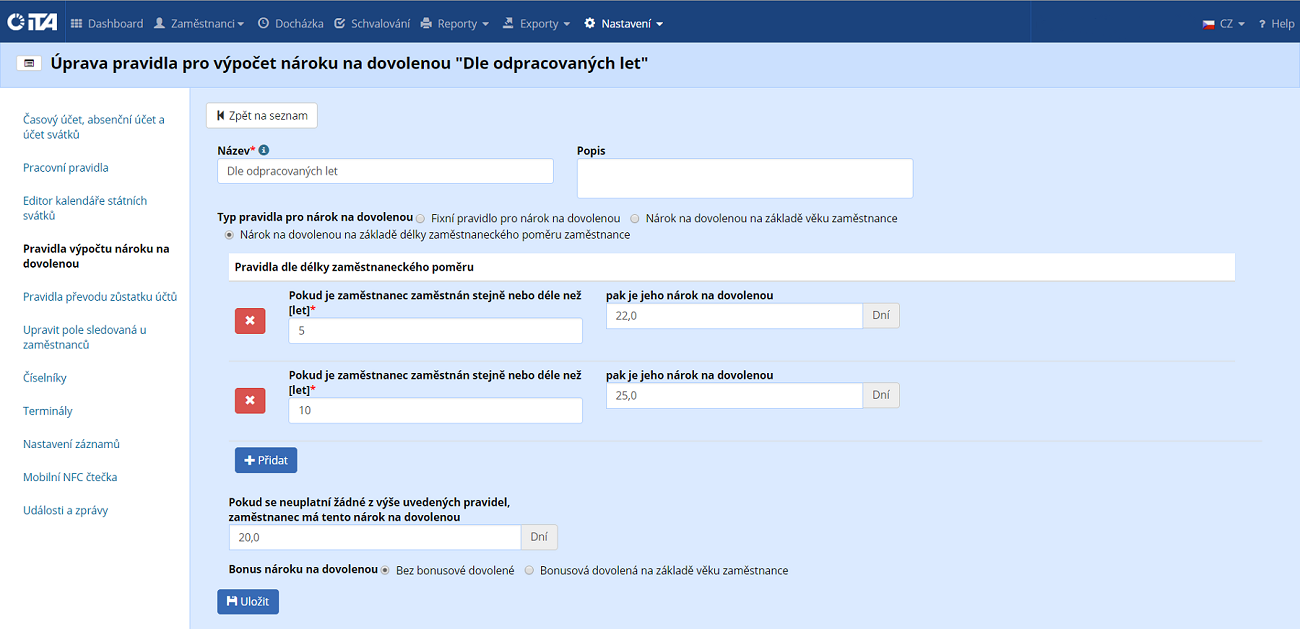Remove the 10-year employment rule row

(x=250, y=401)
